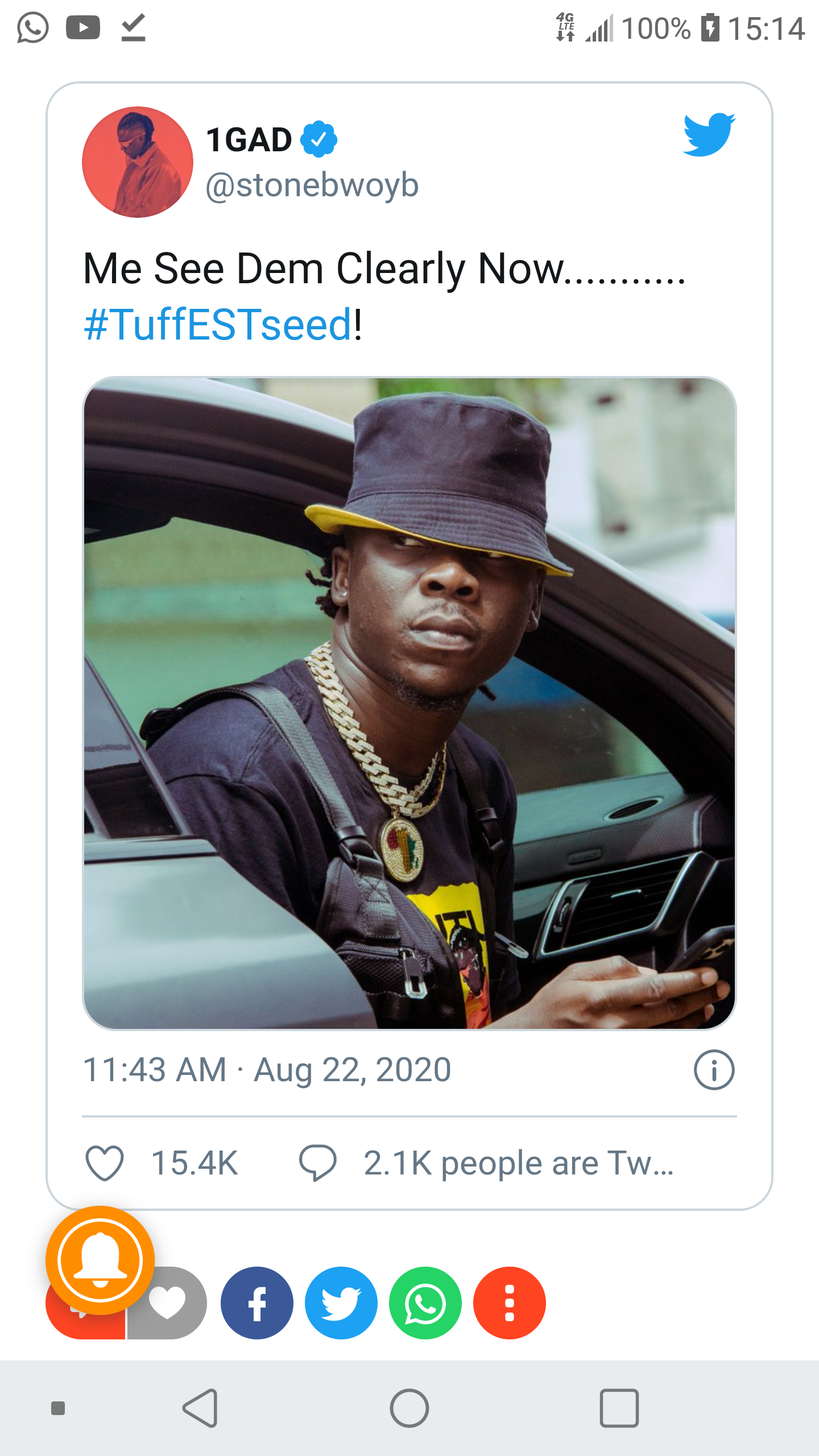
Task: Share via the green WhatsApp button
Action: (x=425, y=1303)
